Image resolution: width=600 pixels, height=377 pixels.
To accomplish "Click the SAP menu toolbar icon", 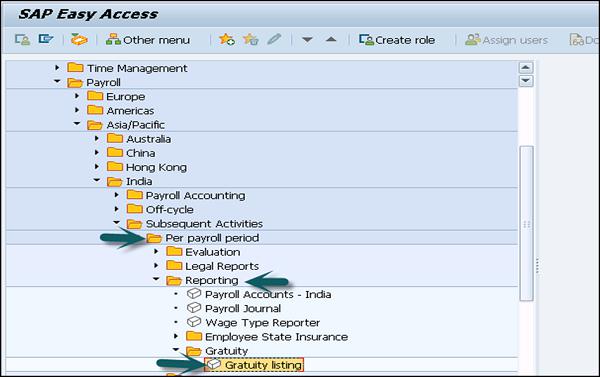I will coord(46,39).
